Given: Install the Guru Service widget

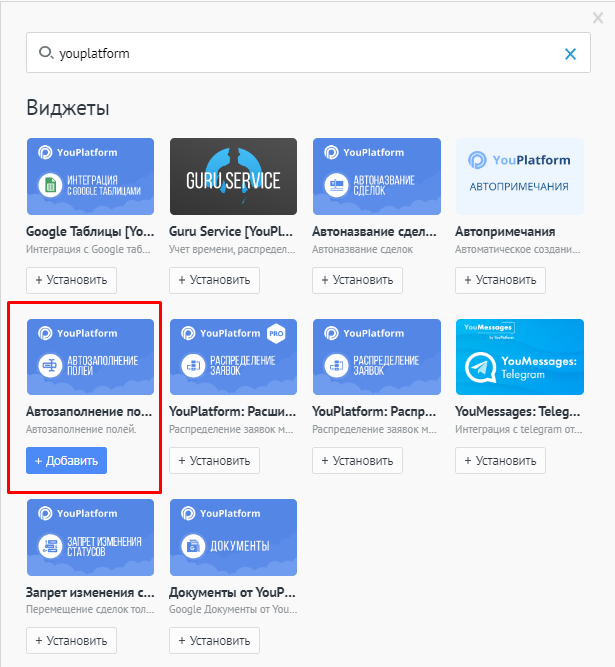Looking at the screenshot, I should [214, 280].
